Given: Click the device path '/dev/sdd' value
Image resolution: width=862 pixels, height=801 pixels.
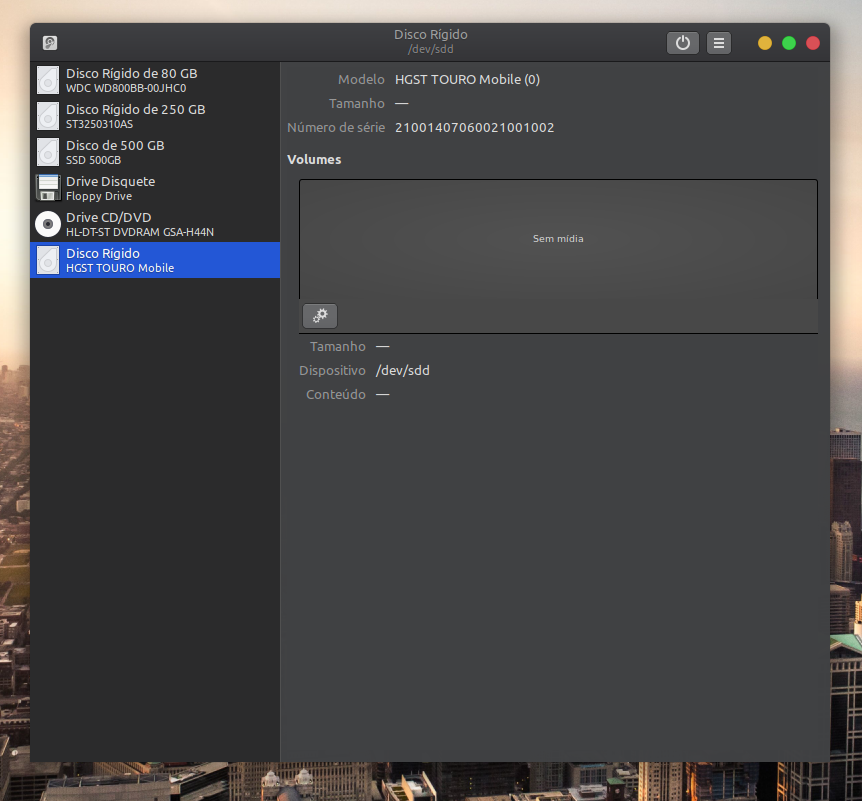Looking at the screenshot, I should pyautogui.click(x=402, y=371).
